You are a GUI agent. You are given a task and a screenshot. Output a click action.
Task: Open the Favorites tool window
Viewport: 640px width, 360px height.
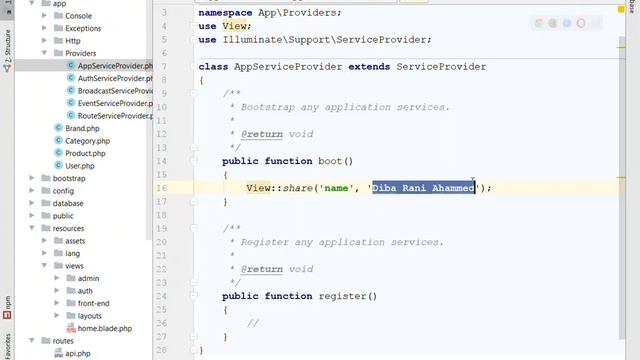7,347
